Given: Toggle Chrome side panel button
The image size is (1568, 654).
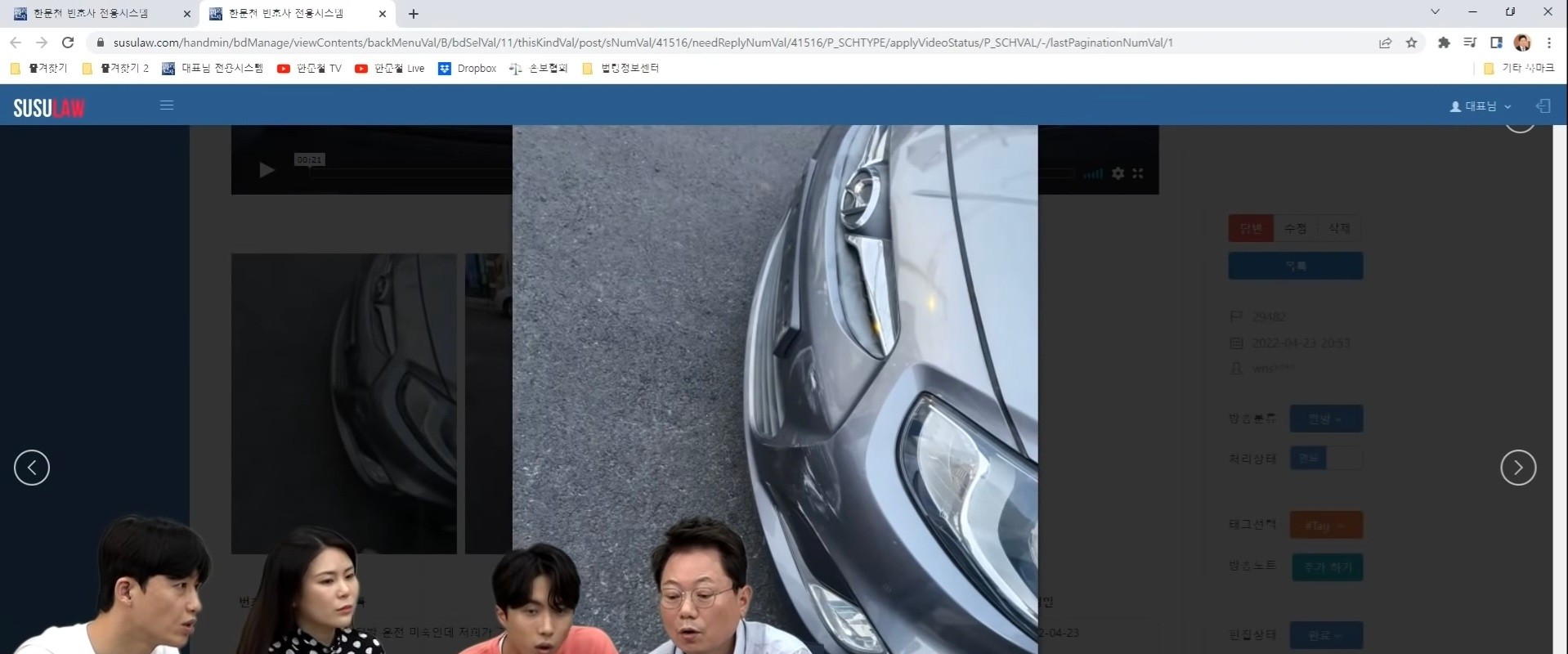Looking at the screenshot, I should tap(1496, 43).
